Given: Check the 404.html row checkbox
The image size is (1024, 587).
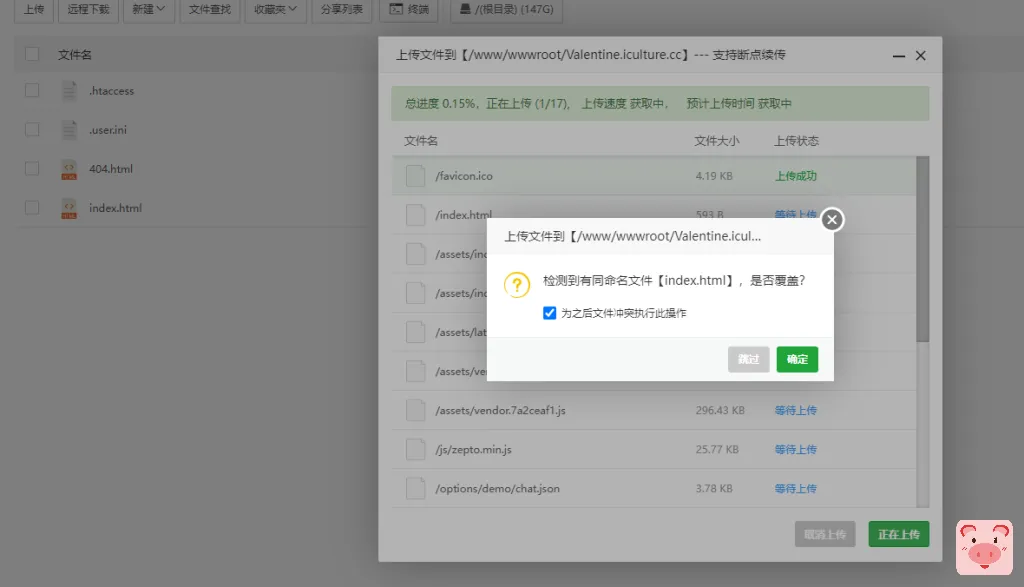Looking at the screenshot, I should (32, 168).
